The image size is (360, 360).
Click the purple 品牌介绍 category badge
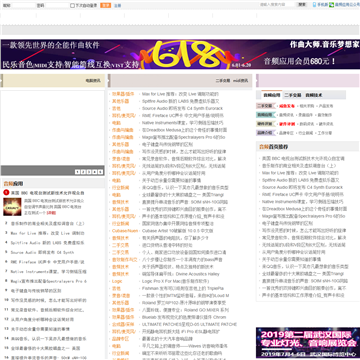click(x=265, y=133)
